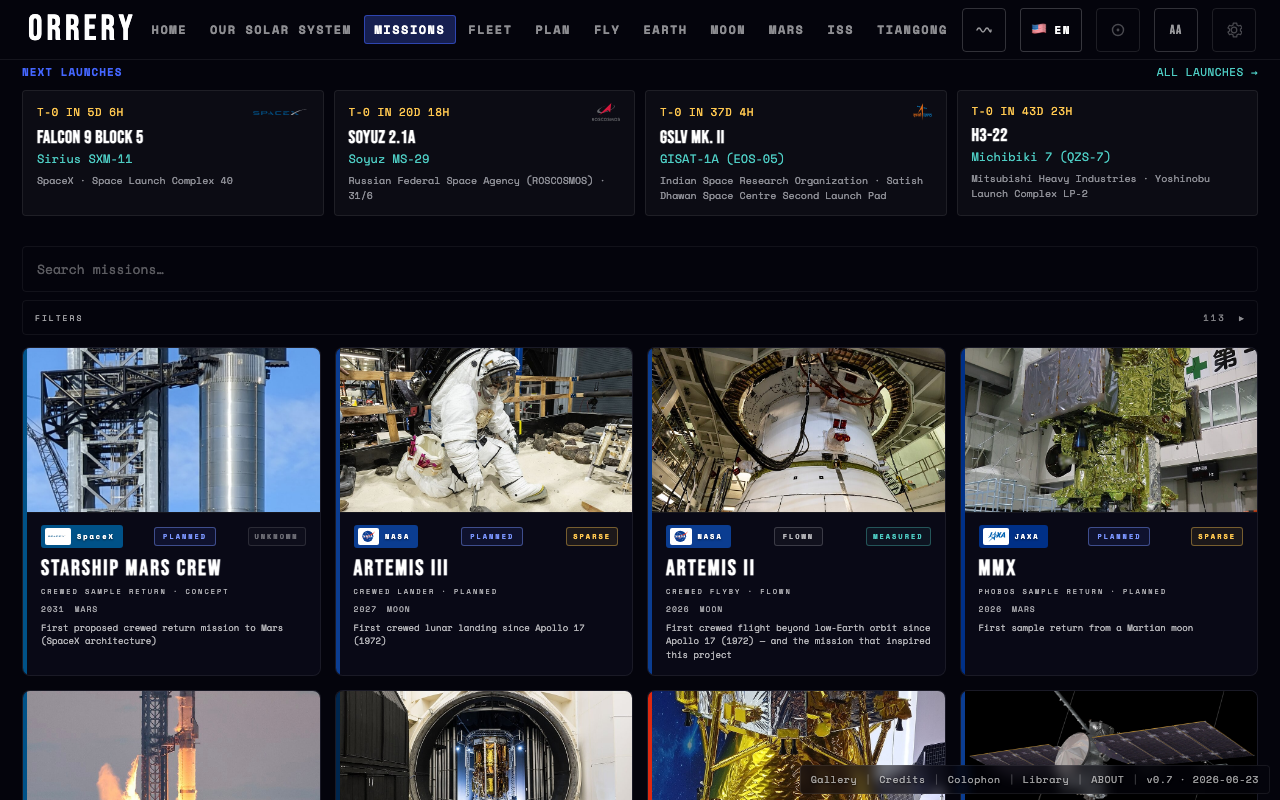1280x800 pixels.
Task: Click the Planned tag on Artemis III
Action: (492, 537)
